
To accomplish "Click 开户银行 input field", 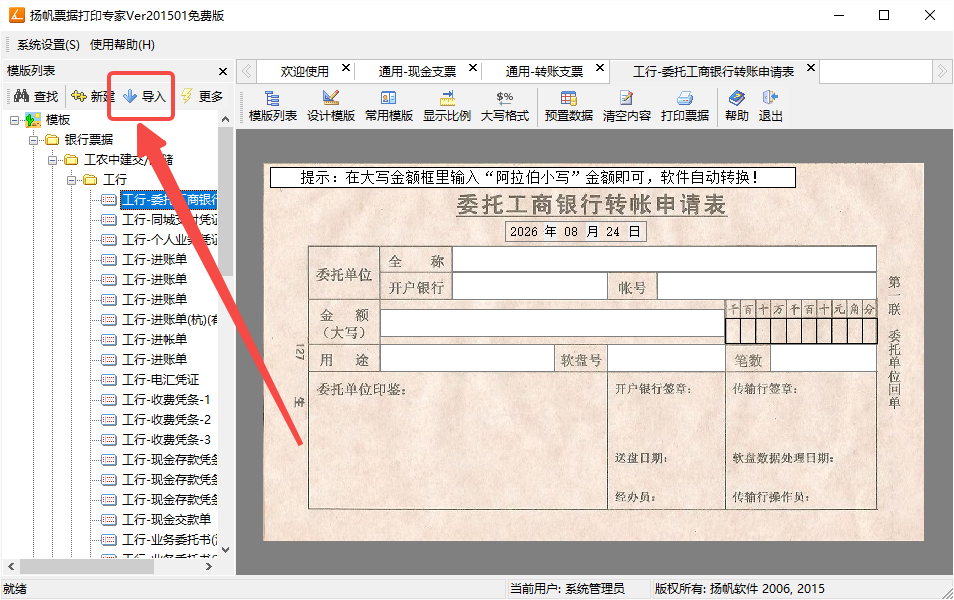I will (530, 287).
